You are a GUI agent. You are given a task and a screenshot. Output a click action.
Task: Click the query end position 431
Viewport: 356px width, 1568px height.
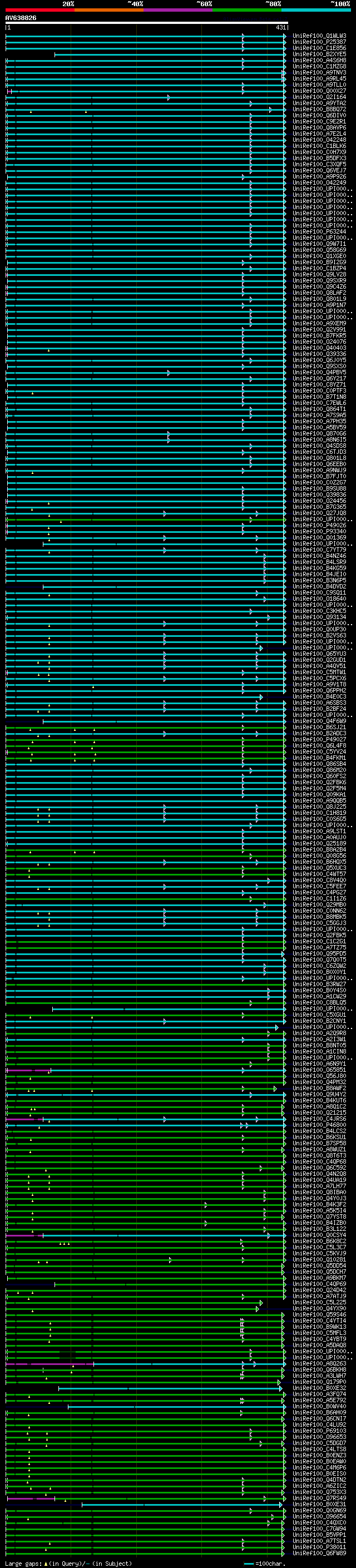pyautogui.click(x=280, y=27)
